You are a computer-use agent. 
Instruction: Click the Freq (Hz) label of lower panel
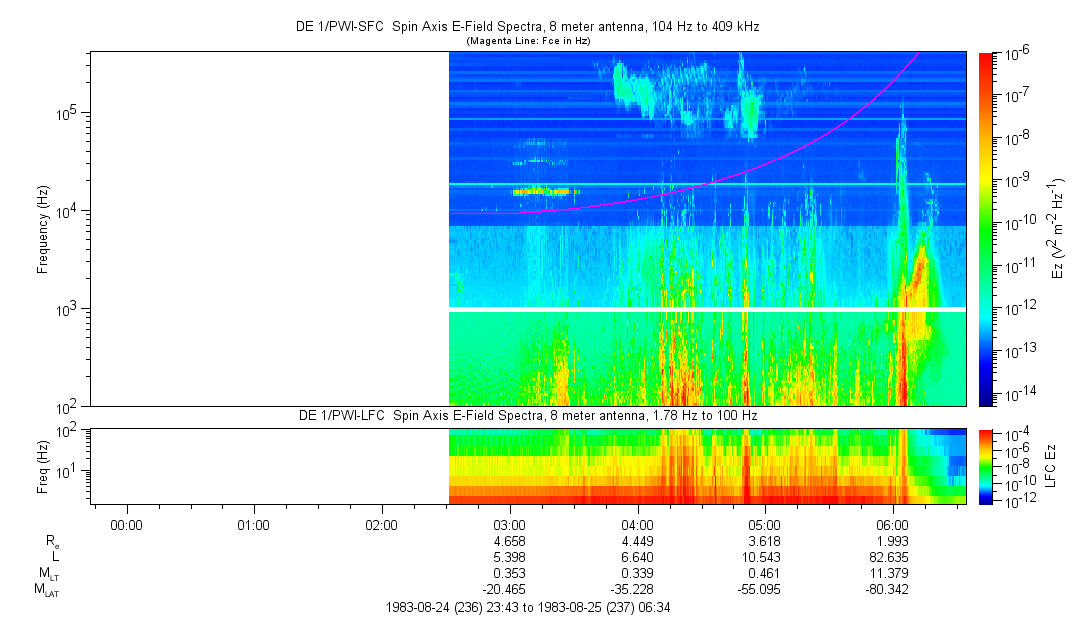click(x=43, y=467)
